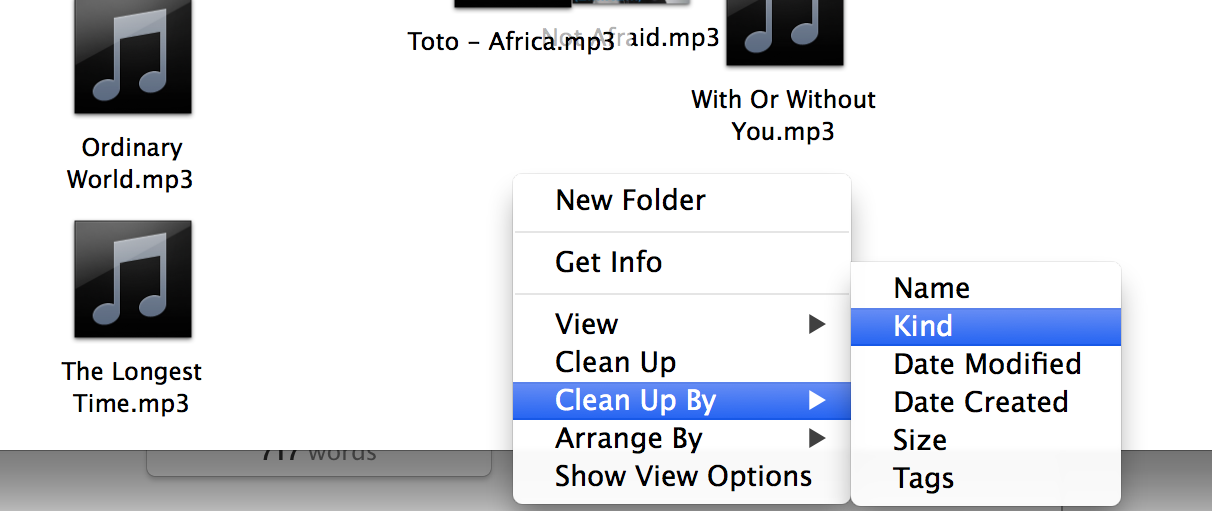Screen dimensions: 1212x511
Task: Select The Longest Time.mp3 music icon
Action: [132, 280]
